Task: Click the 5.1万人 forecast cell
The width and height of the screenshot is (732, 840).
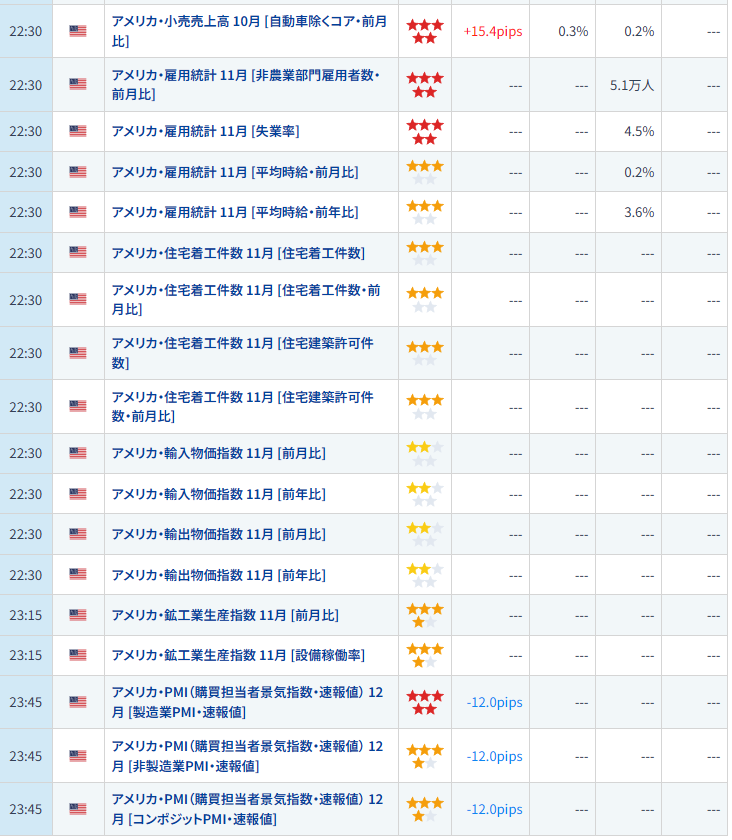Action: (631, 85)
